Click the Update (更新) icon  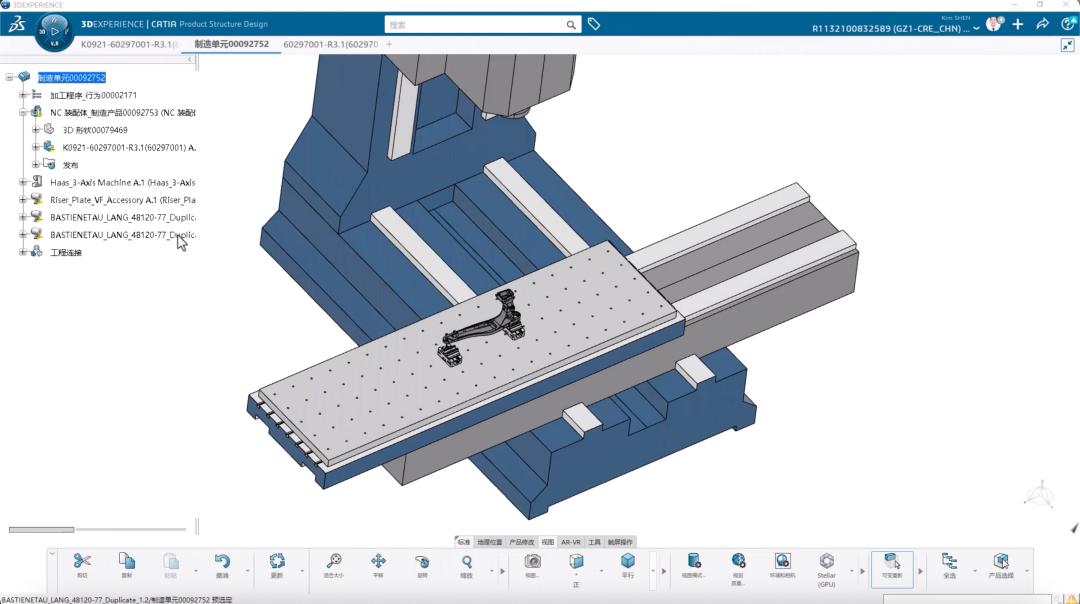pos(277,563)
